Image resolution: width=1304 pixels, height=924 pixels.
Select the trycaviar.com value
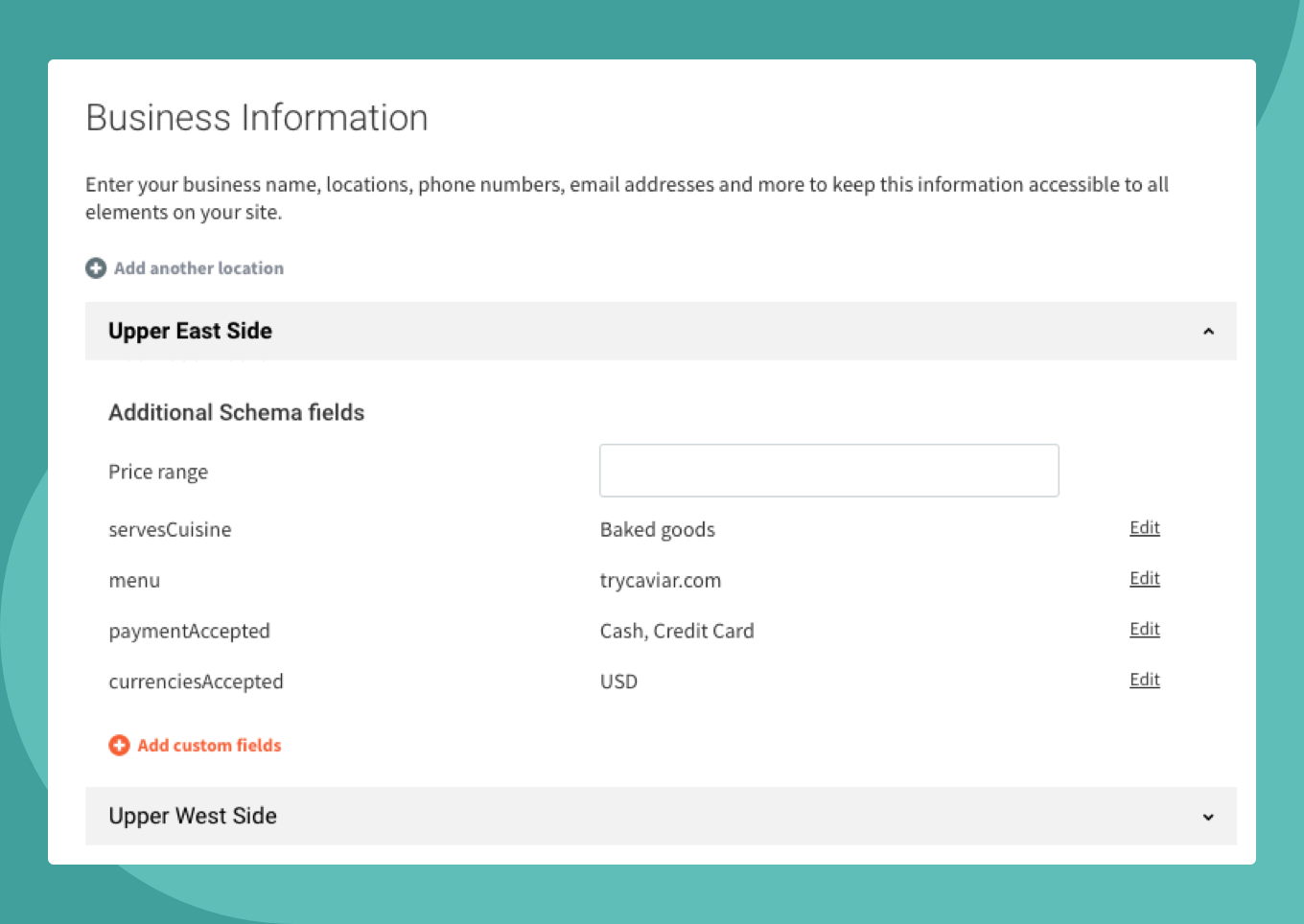click(x=661, y=581)
